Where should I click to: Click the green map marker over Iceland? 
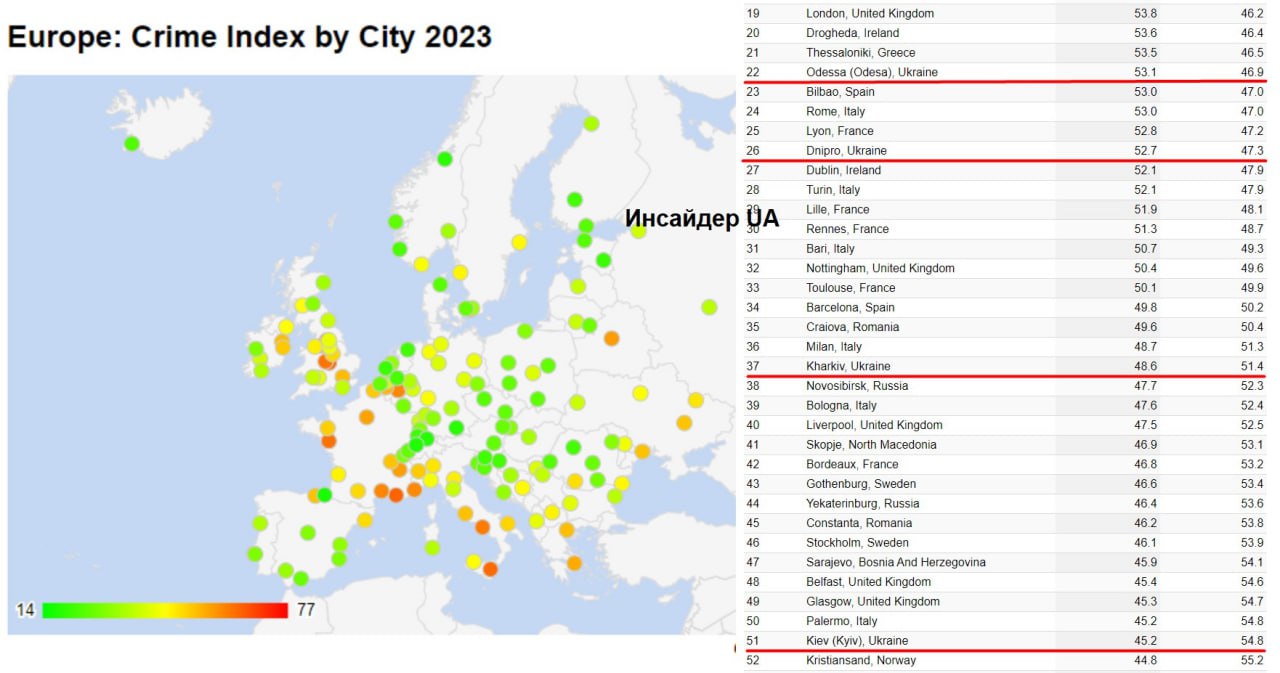131,143
